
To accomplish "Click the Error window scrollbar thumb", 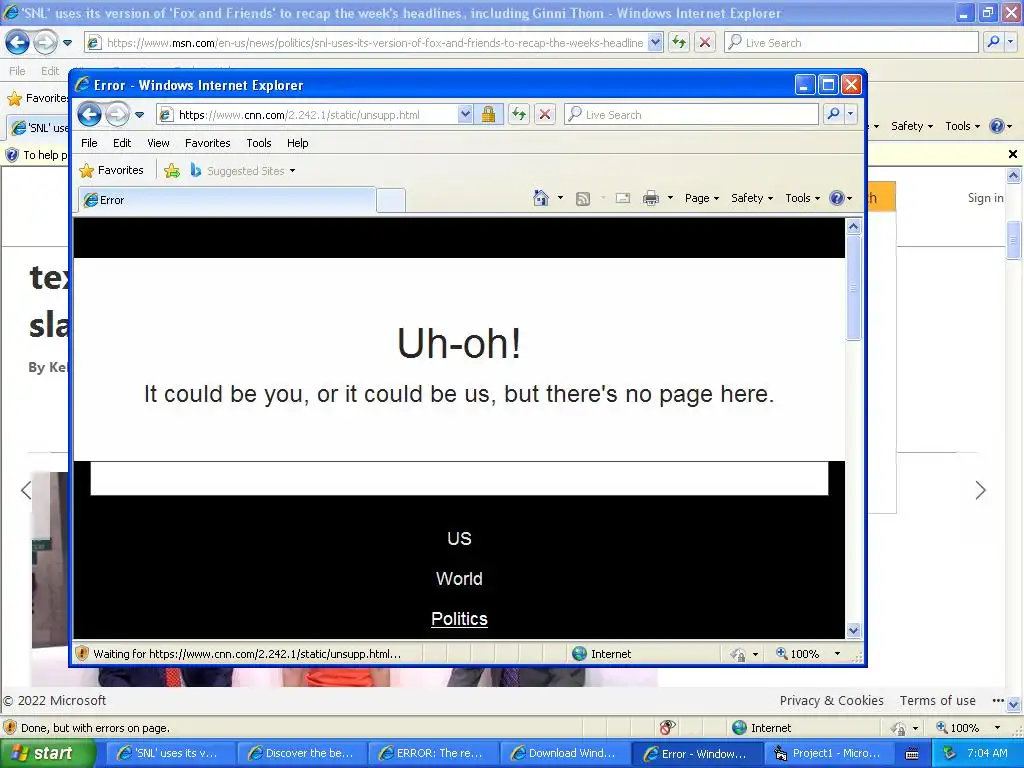I will click(854, 287).
